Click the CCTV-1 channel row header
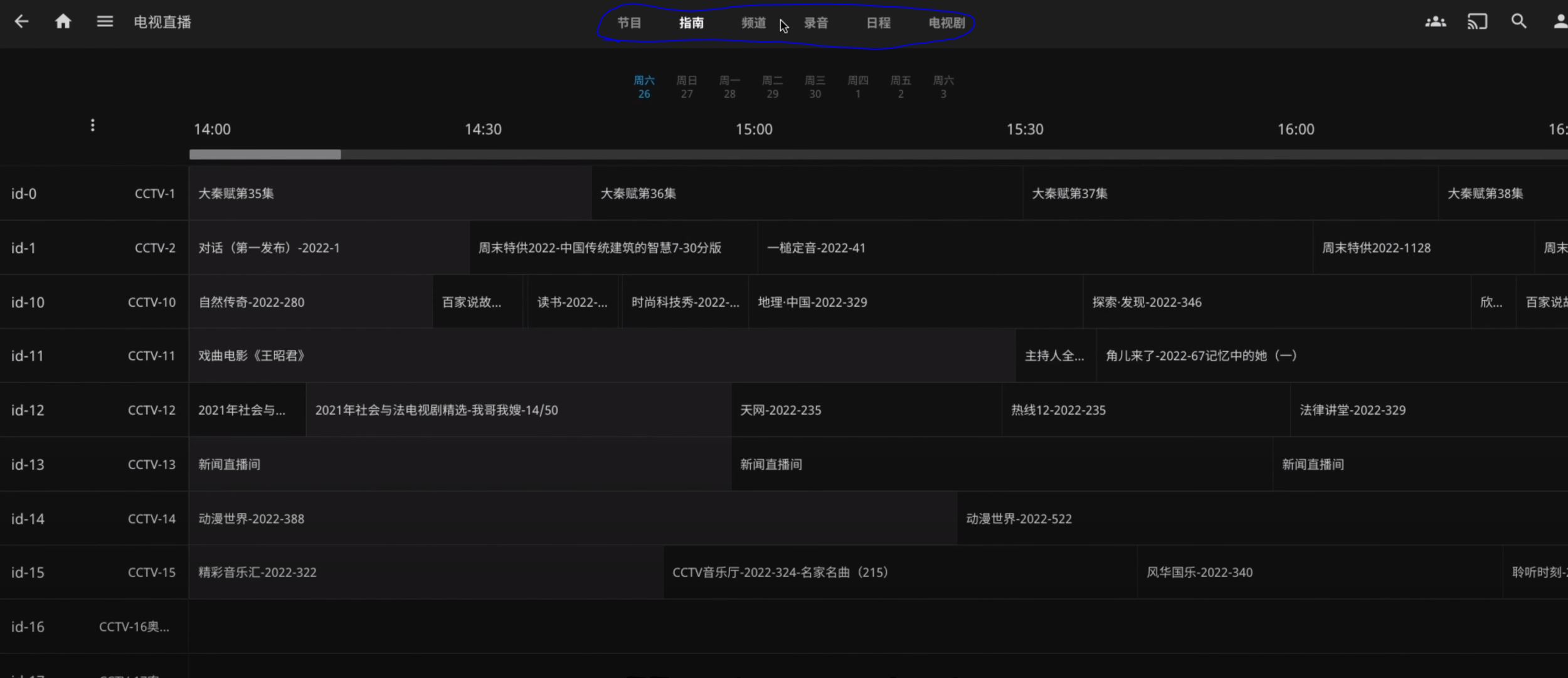Image resolution: width=1568 pixels, height=678 pixels. tap(94, 194)
